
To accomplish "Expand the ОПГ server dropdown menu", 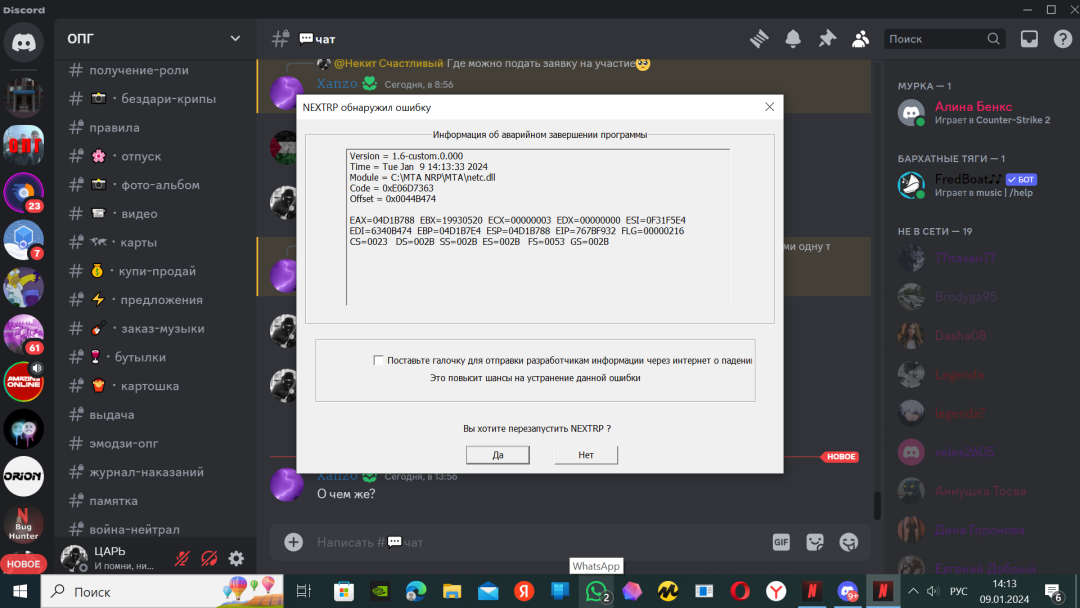I will [x=235, y=39].
